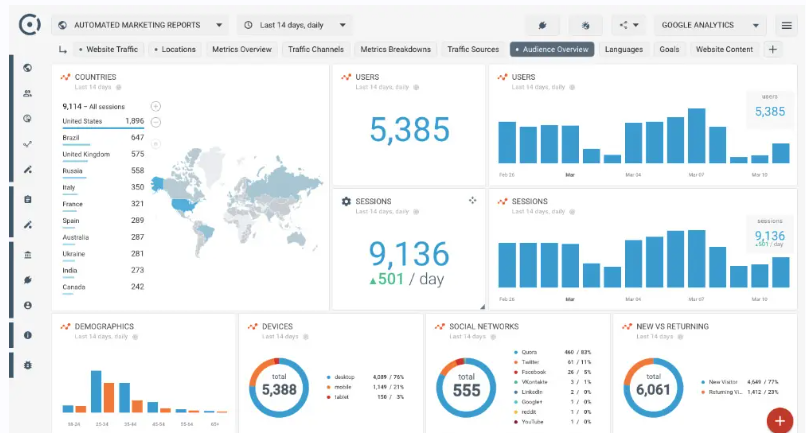Zoom in on the countries map

(x=156, y=106)
